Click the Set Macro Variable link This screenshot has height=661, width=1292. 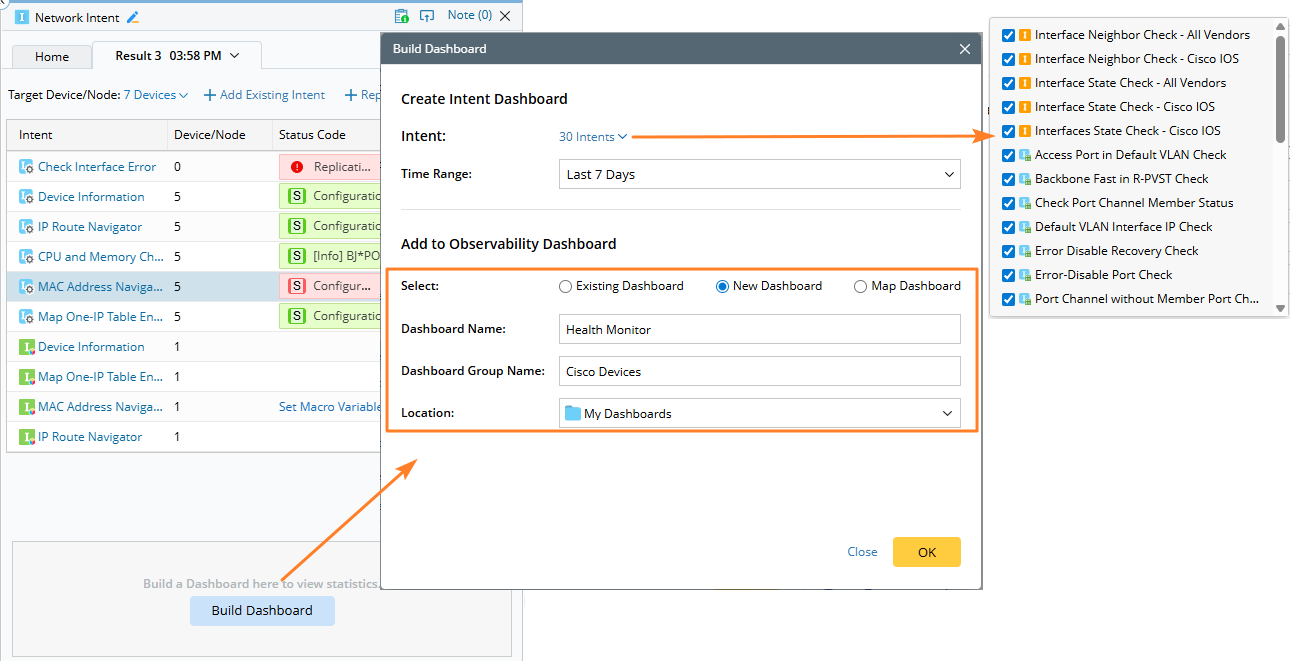pyautogui.click(x=329, y=407)
